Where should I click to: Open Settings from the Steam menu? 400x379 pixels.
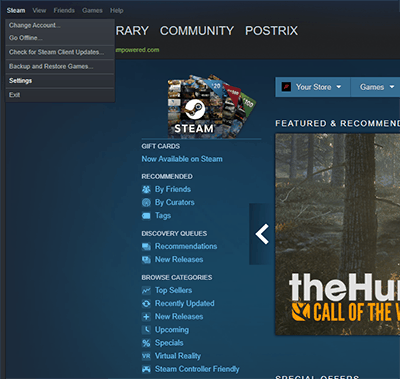tap(60, 81)
